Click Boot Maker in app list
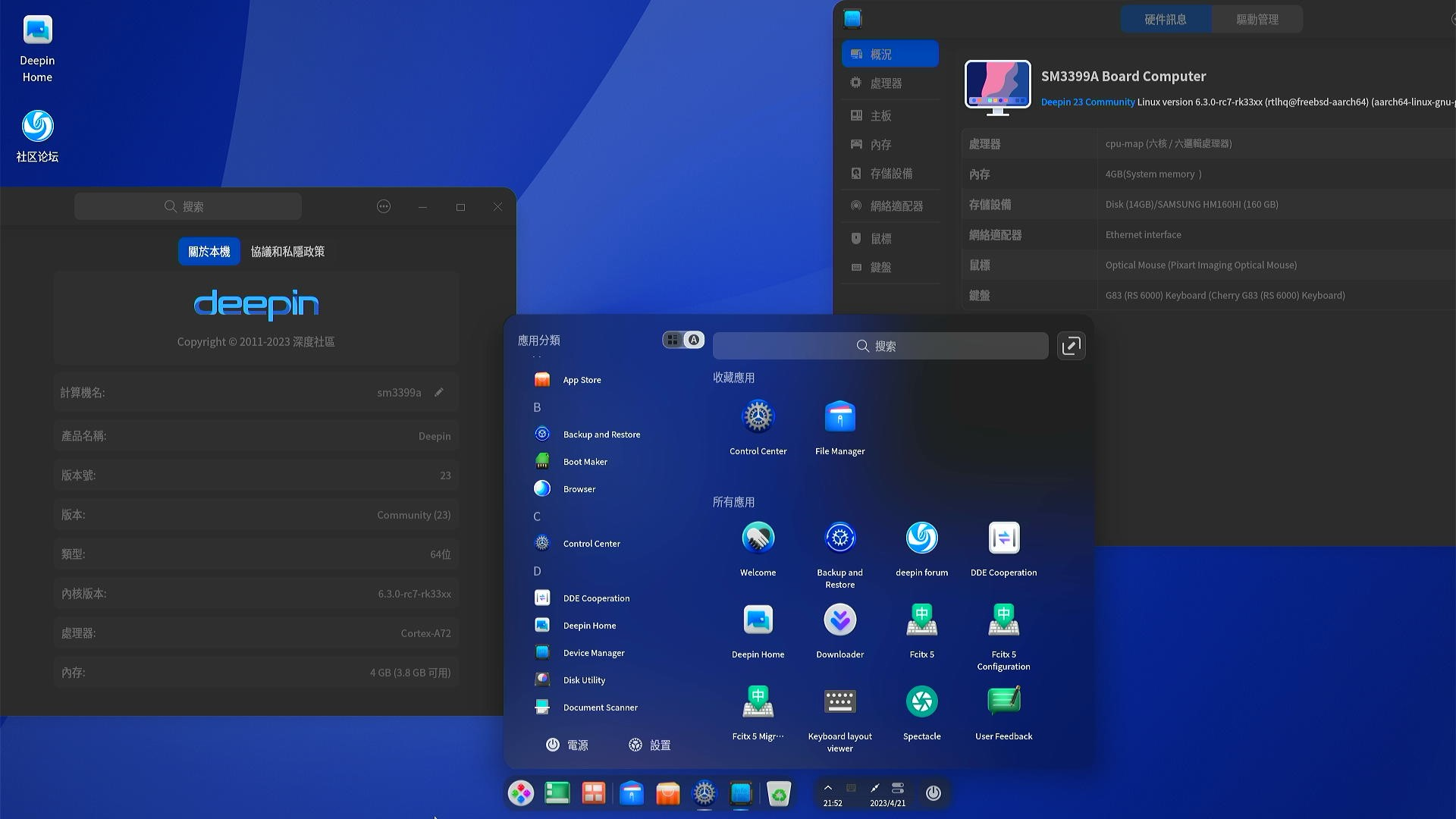 (x=585, y=462)
